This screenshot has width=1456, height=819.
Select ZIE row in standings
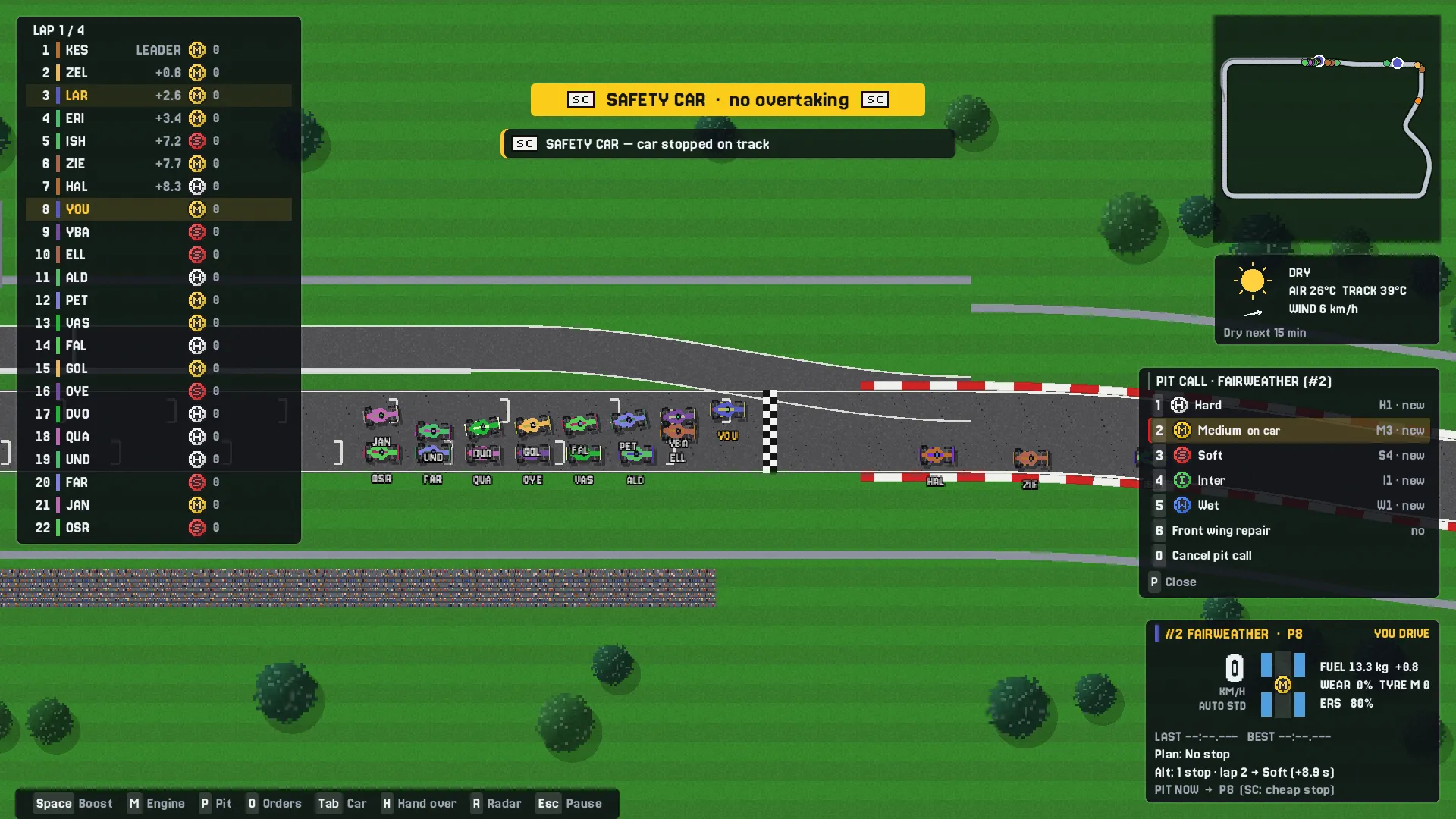click(x=158, y=164)
